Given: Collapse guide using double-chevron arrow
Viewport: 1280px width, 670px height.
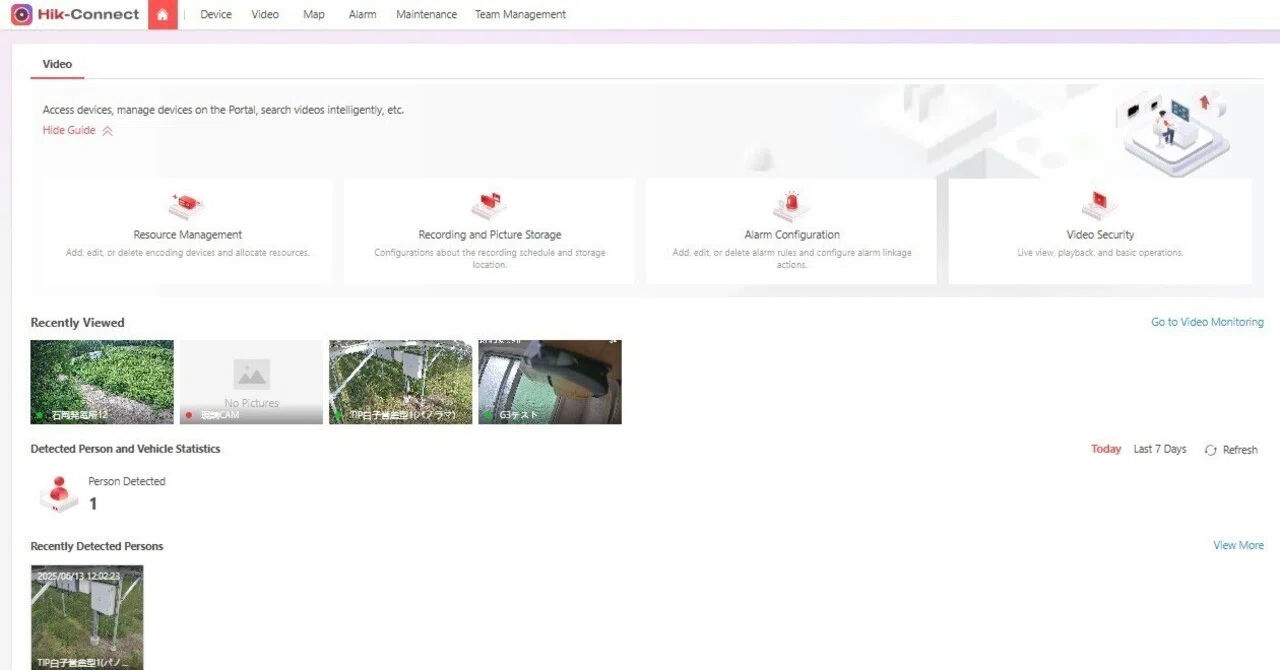Looking at the screenshot, I should click(108, 131).
